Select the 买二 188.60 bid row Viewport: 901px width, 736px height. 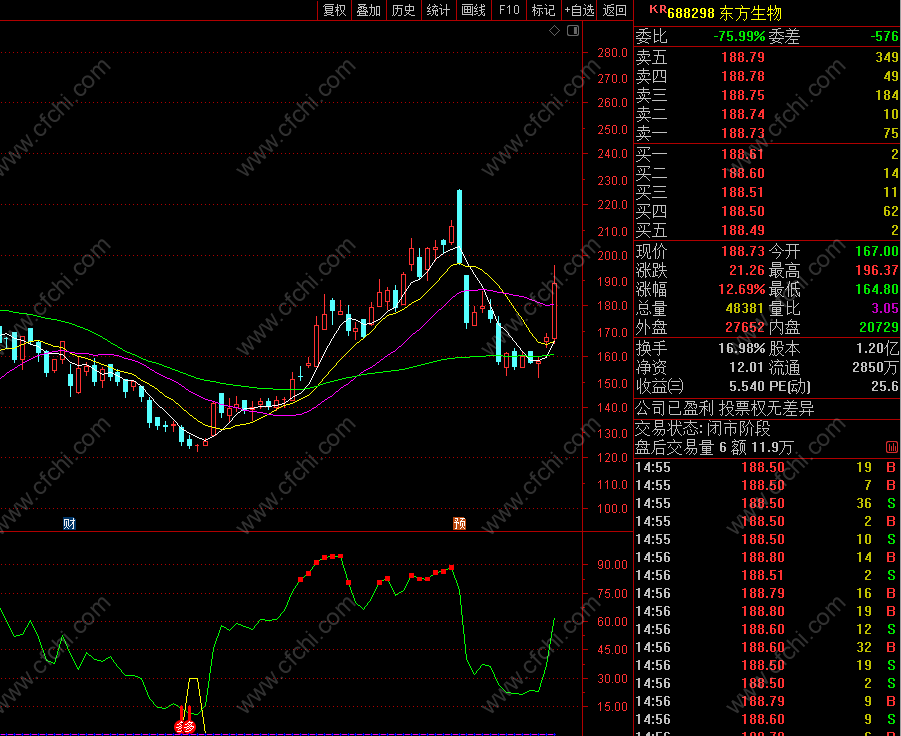(767, 173)
